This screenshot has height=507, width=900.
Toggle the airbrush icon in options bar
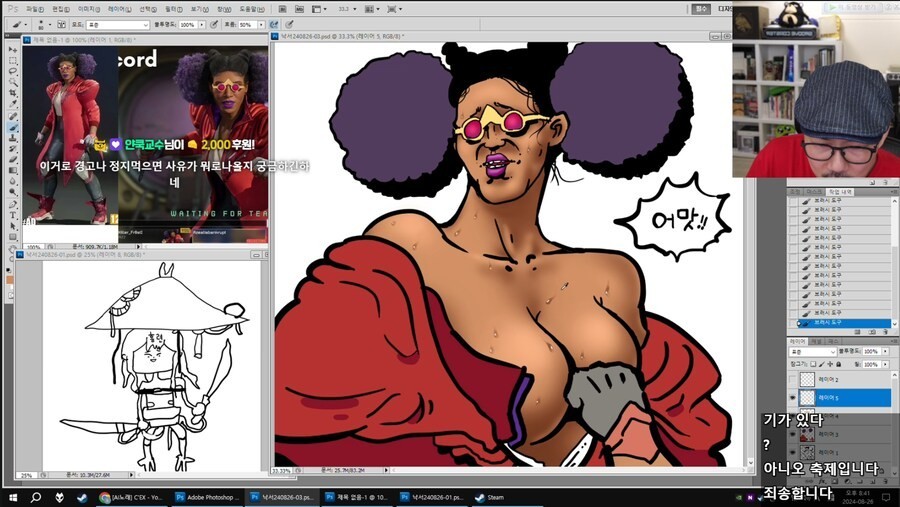(273, 23)
